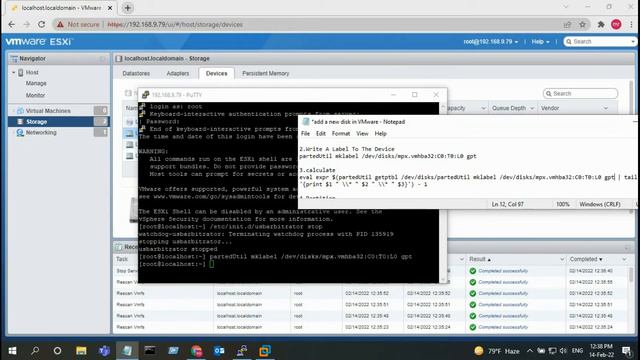This screenshot has height=360, width=640.
Task: Click the devices list Search box
Action: 580,93
